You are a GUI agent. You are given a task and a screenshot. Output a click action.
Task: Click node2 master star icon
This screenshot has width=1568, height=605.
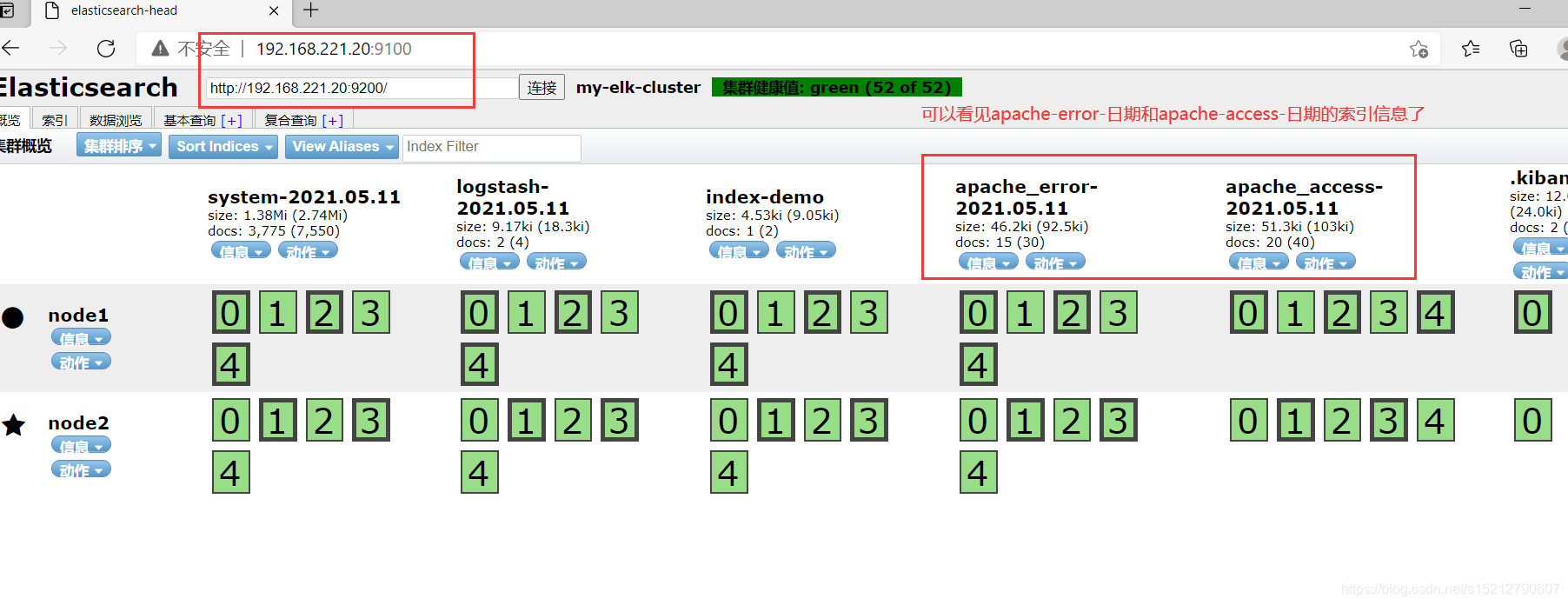[x=13, y=425]
